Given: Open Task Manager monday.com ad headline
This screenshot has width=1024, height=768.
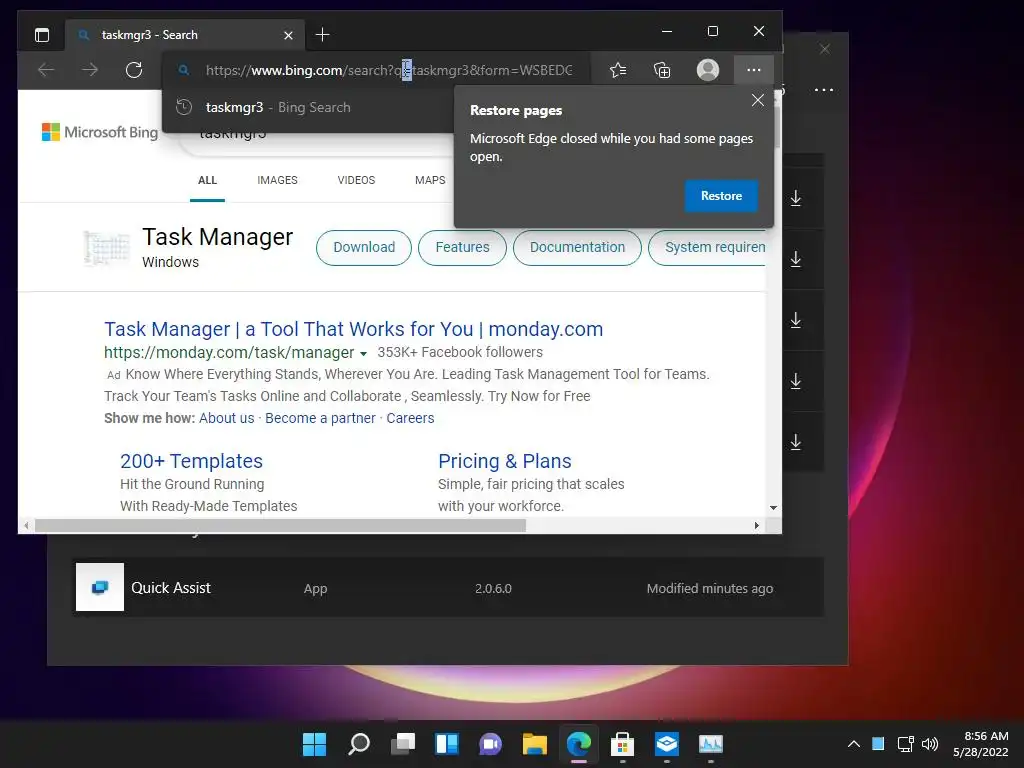Looking at the screenshot, I should coord(353,329).
